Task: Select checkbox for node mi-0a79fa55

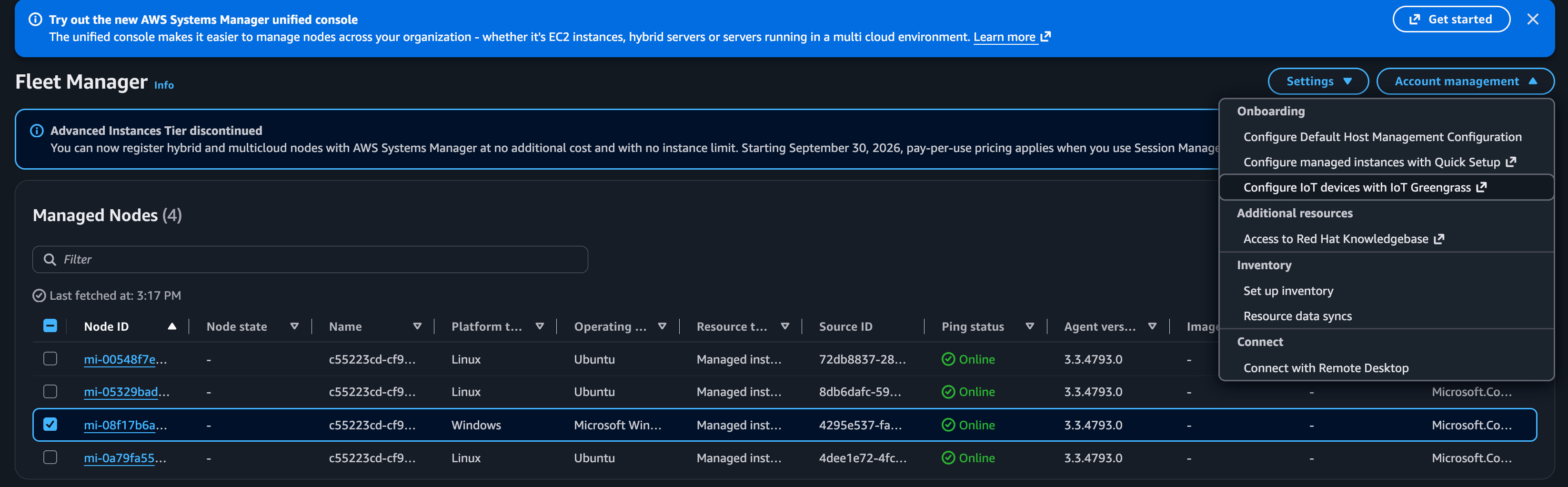Action: pos(50,458)
